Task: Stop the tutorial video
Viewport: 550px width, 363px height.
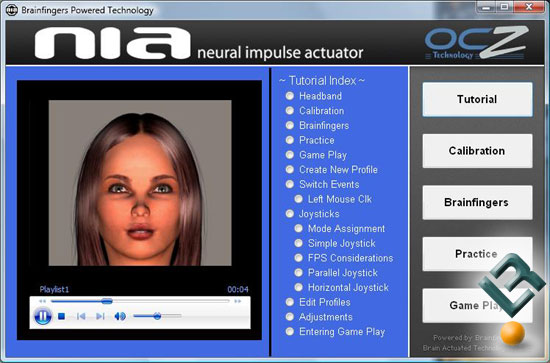Action: click(61, 316)
